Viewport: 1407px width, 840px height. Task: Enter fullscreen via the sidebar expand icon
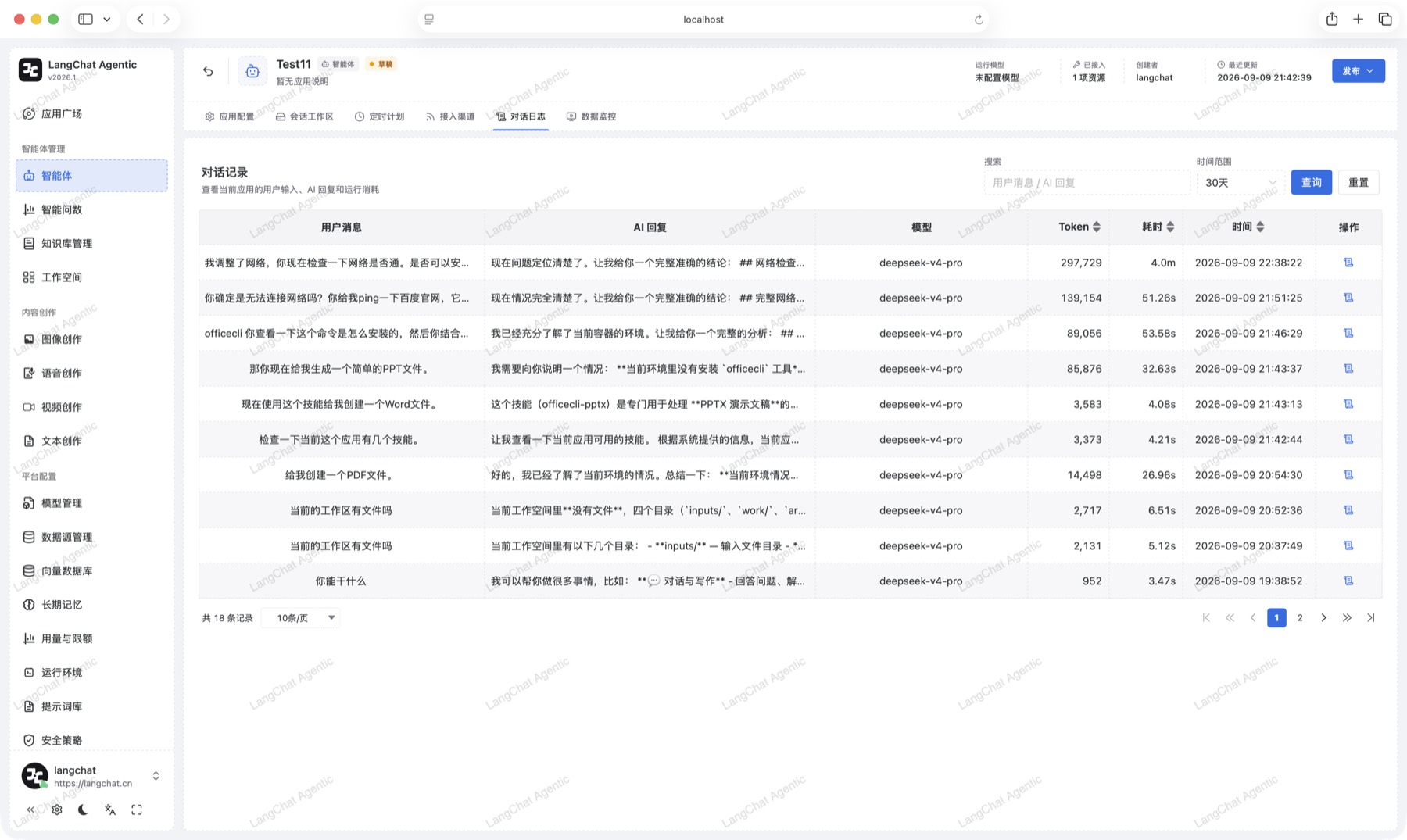[x=137, y=810]
